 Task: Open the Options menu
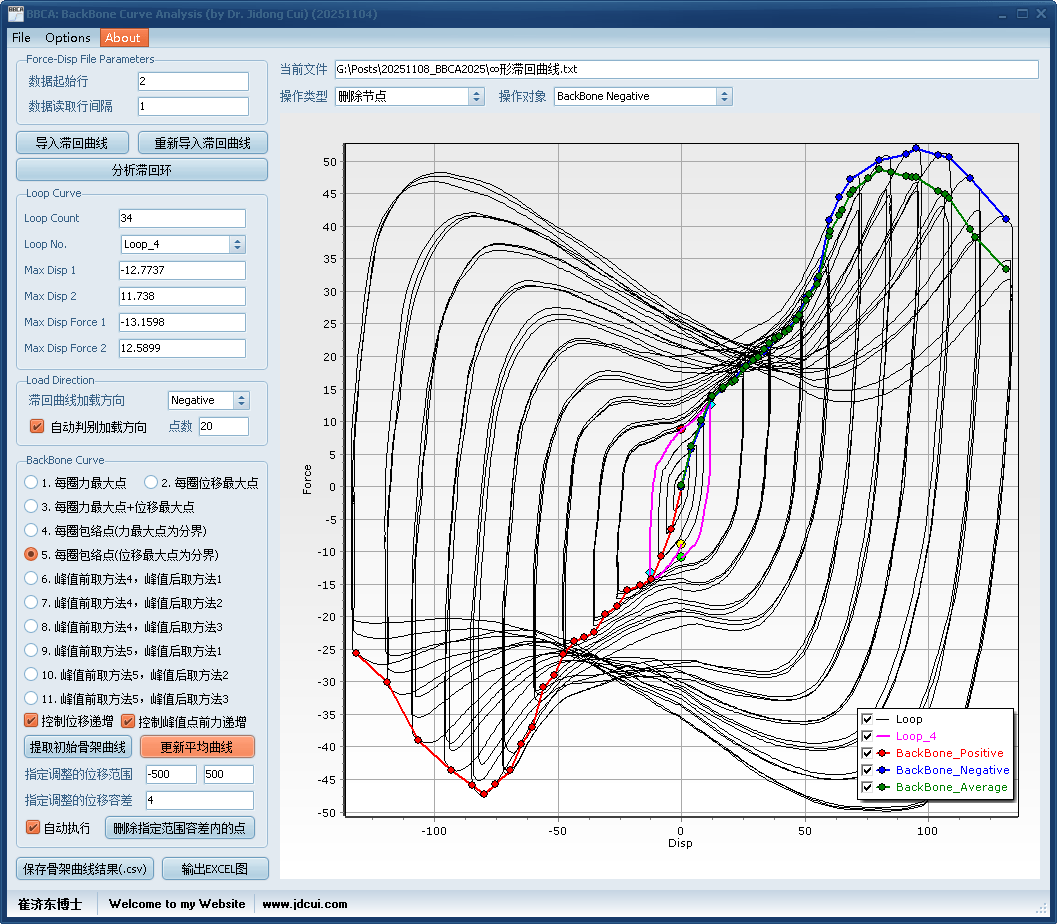point(67,38)
